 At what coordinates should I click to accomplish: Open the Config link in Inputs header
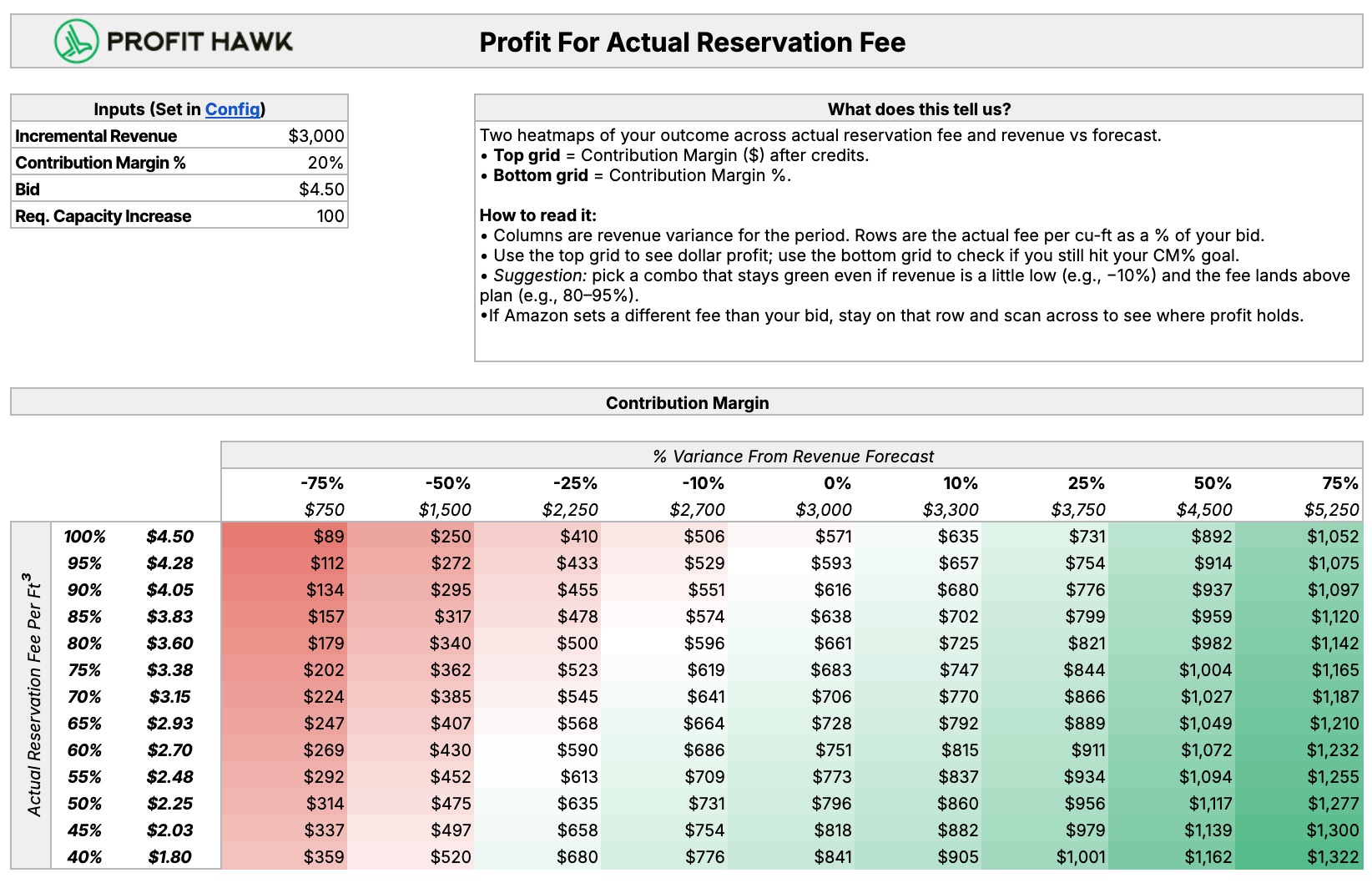[233, 109]
